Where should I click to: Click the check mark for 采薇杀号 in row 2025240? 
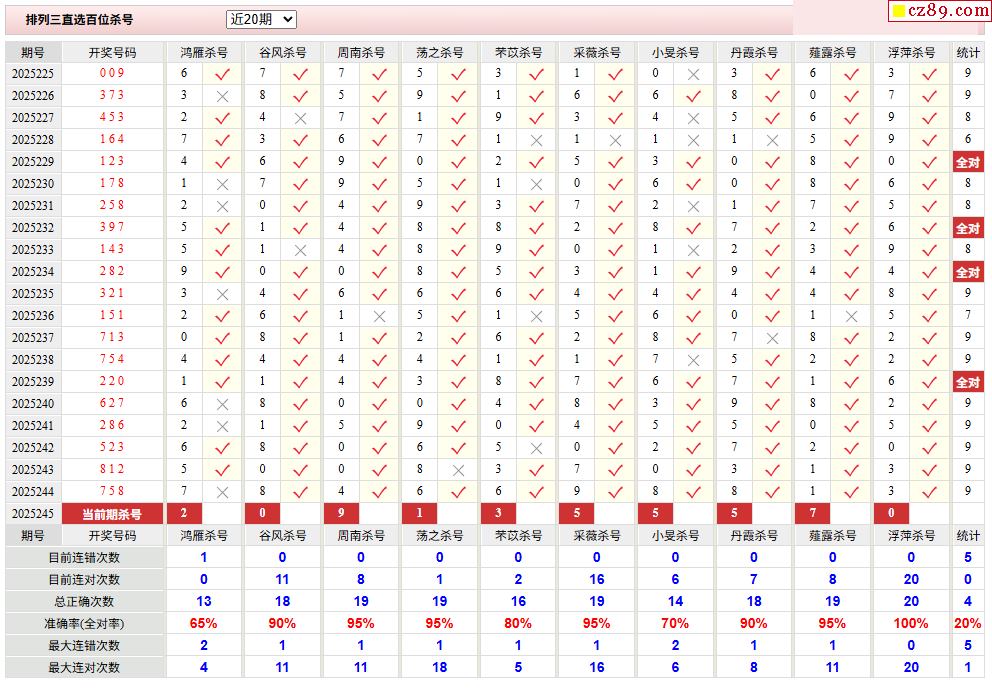(615, 405)
